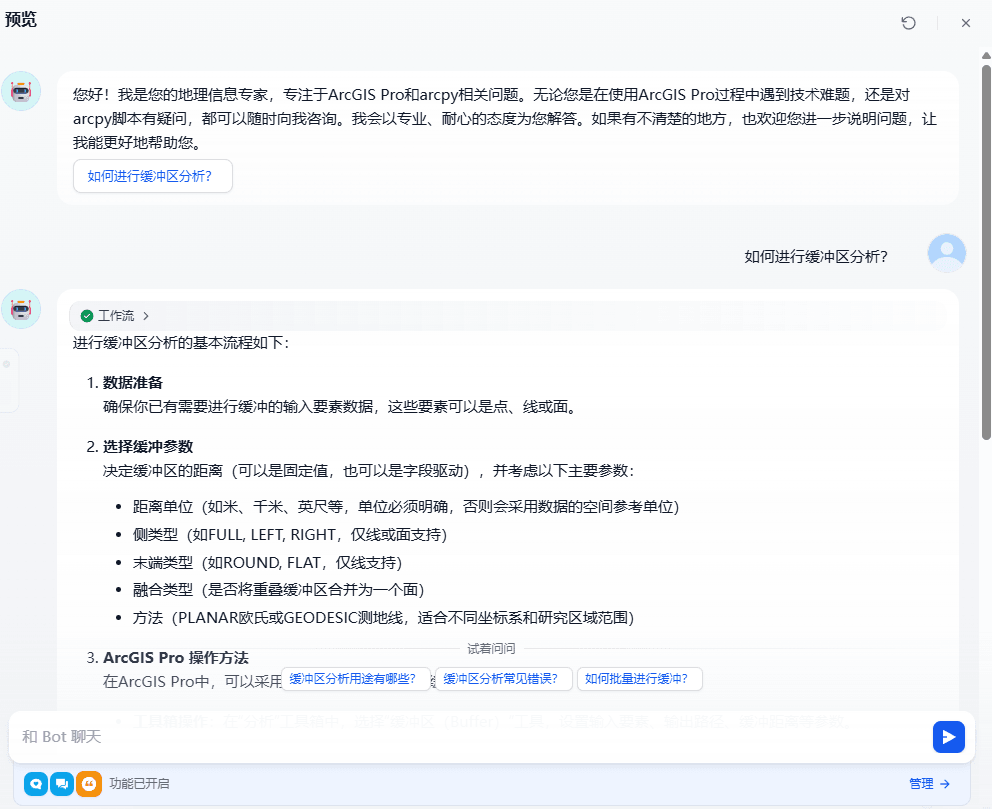992x809 pixels.
Task: Click the chat scrollbar thumb on the right
Action: 986,252
